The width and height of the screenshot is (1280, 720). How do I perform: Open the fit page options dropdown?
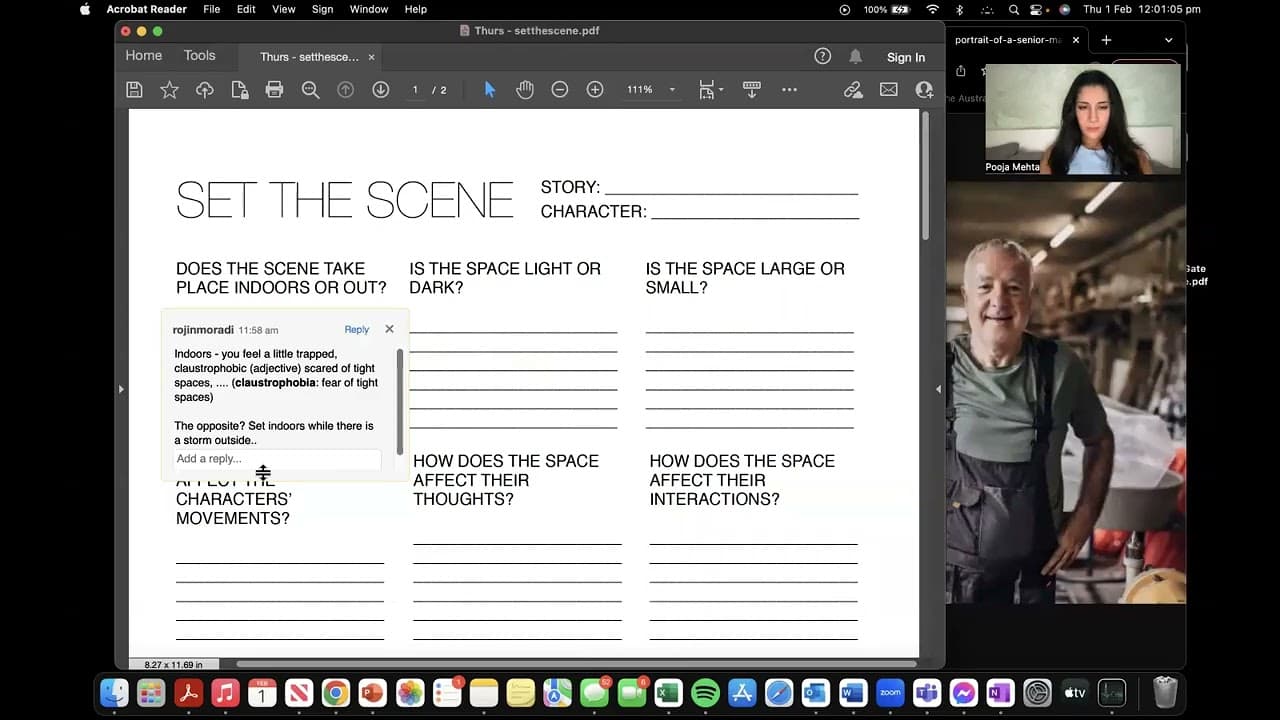(711, 90)
